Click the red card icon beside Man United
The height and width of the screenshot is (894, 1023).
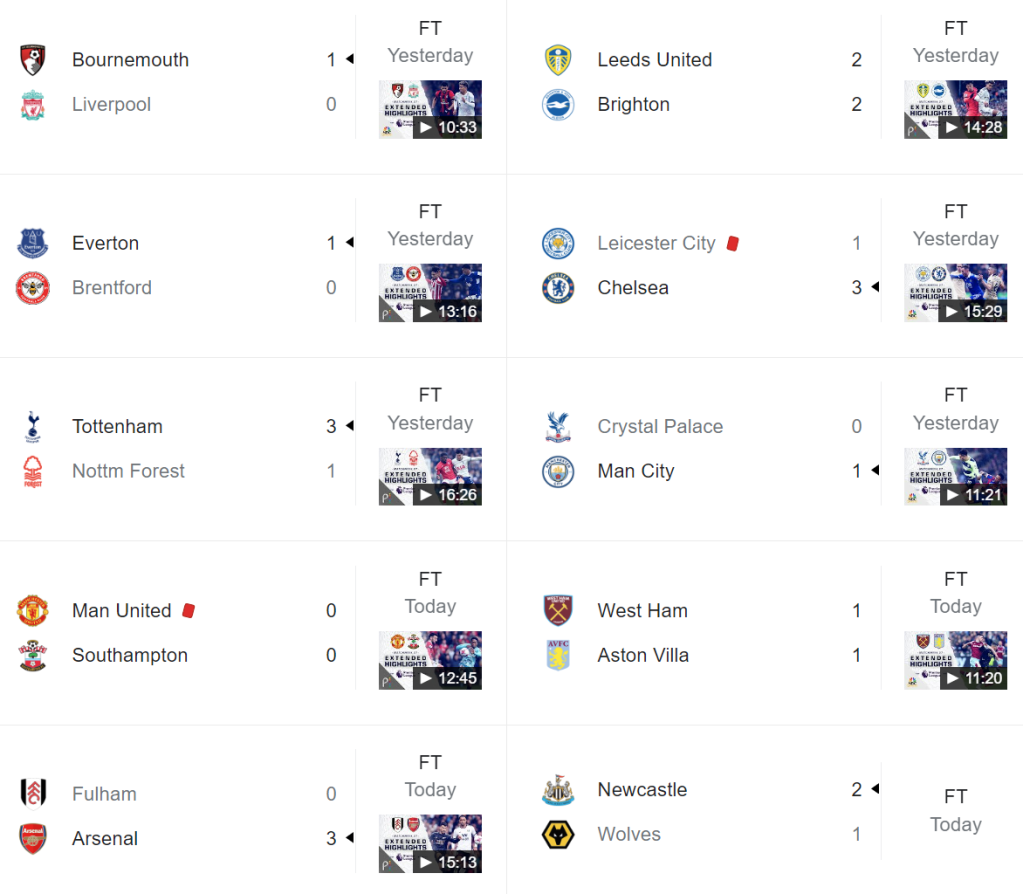click(189, 610)
